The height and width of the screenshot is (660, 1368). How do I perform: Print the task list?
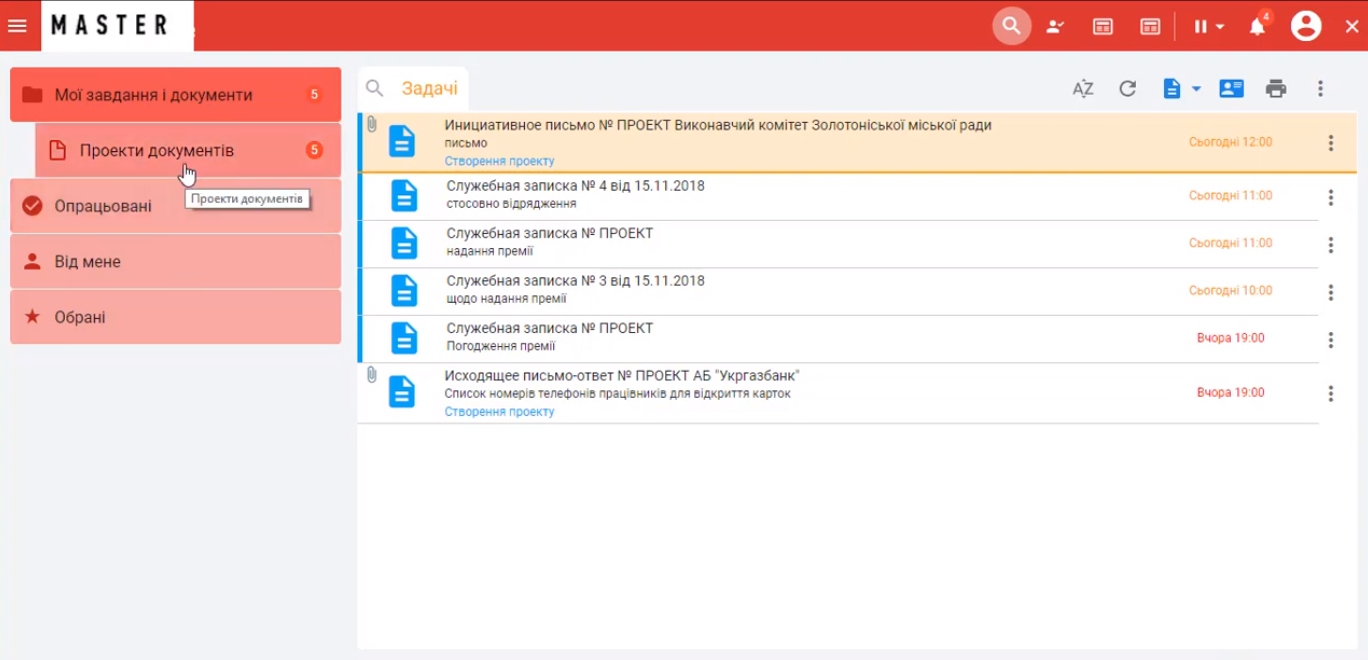pos(1276,88)
